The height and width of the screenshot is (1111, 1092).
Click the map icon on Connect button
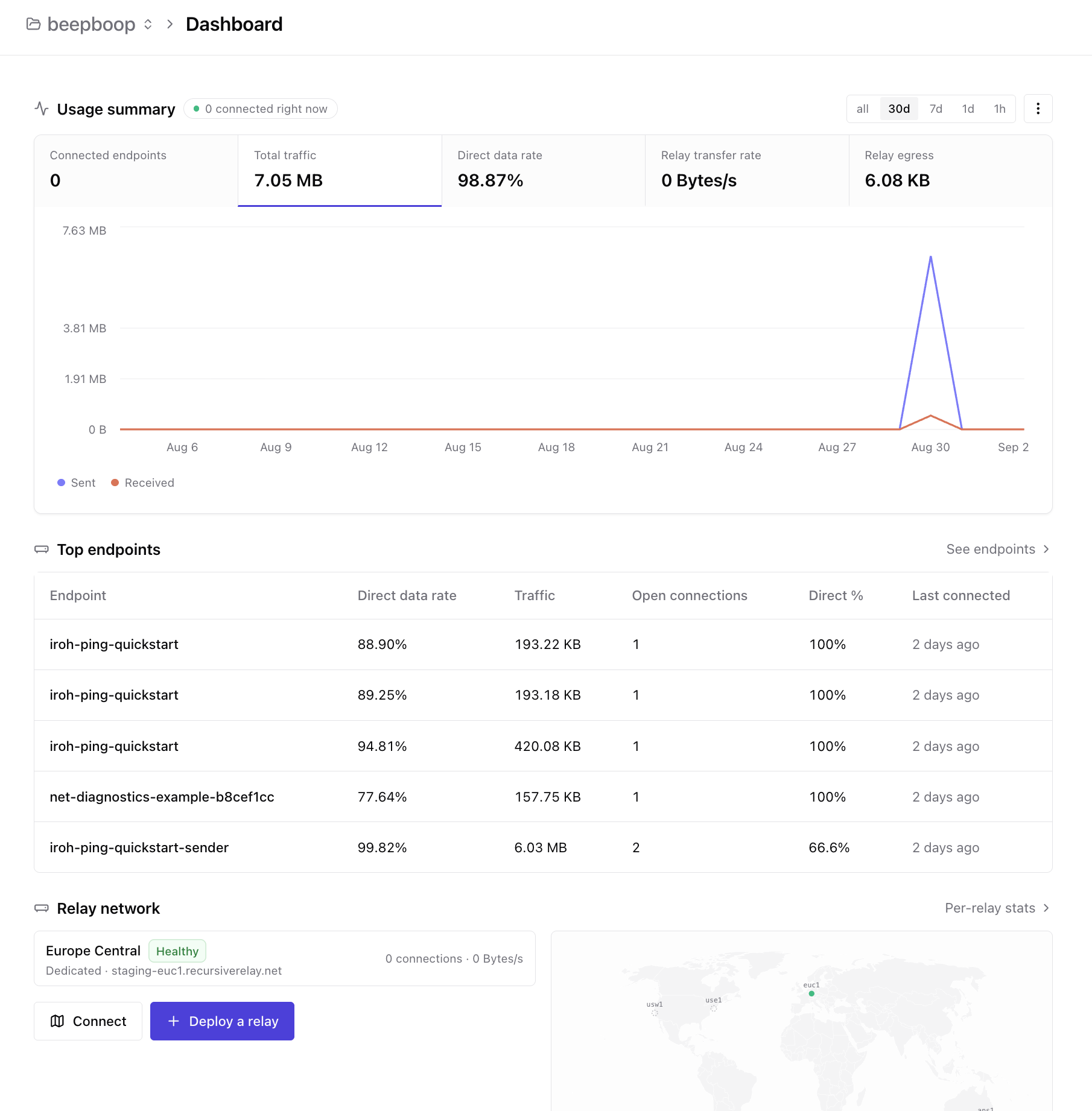pyautogui.click(x=57, y=1021)
